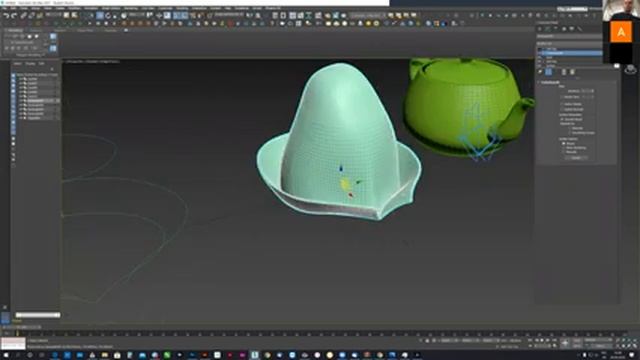Image resolution: width=640 pixels, height=360 pixels.
Task: Switch command panel to Create tab
Action: (x=540, y=29)
